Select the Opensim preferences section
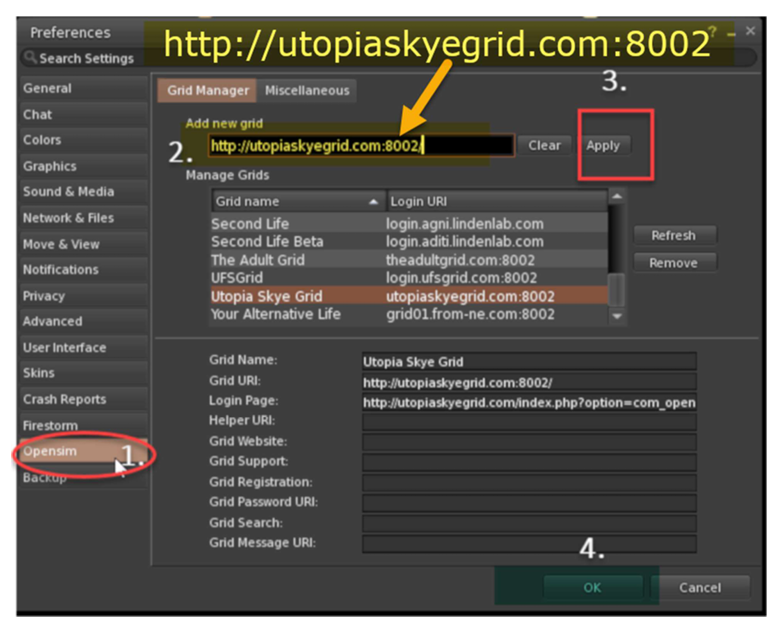Screen dimensions: 774x619 tap(84, 451)
